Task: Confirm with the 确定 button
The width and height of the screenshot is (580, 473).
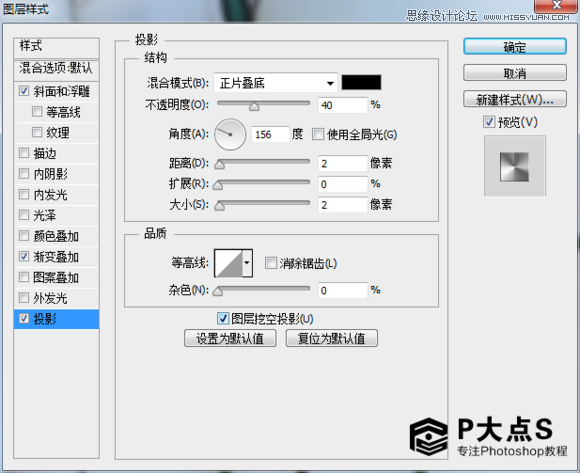Action: (515, 47)
